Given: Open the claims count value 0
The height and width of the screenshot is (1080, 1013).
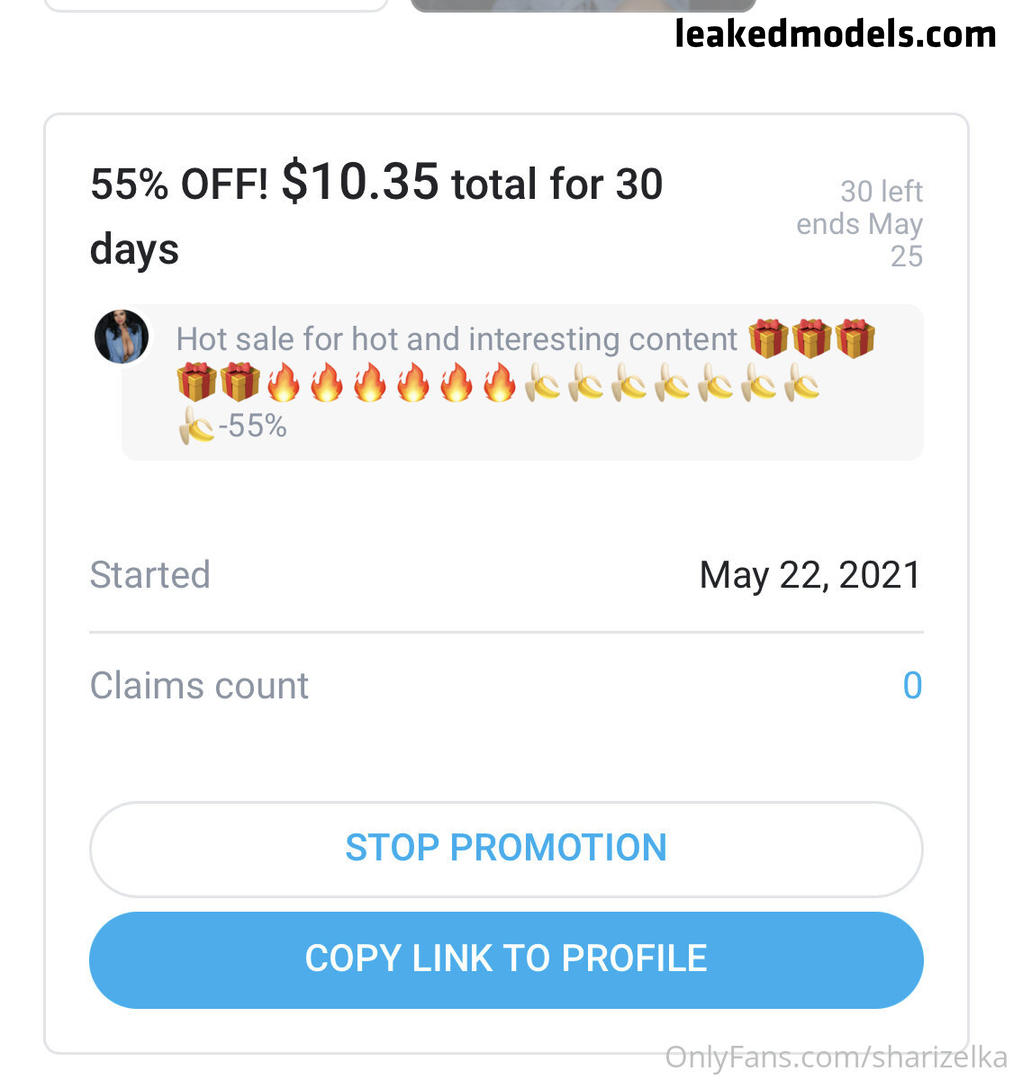Looking at the screenshot, I should tap(911, 686).
